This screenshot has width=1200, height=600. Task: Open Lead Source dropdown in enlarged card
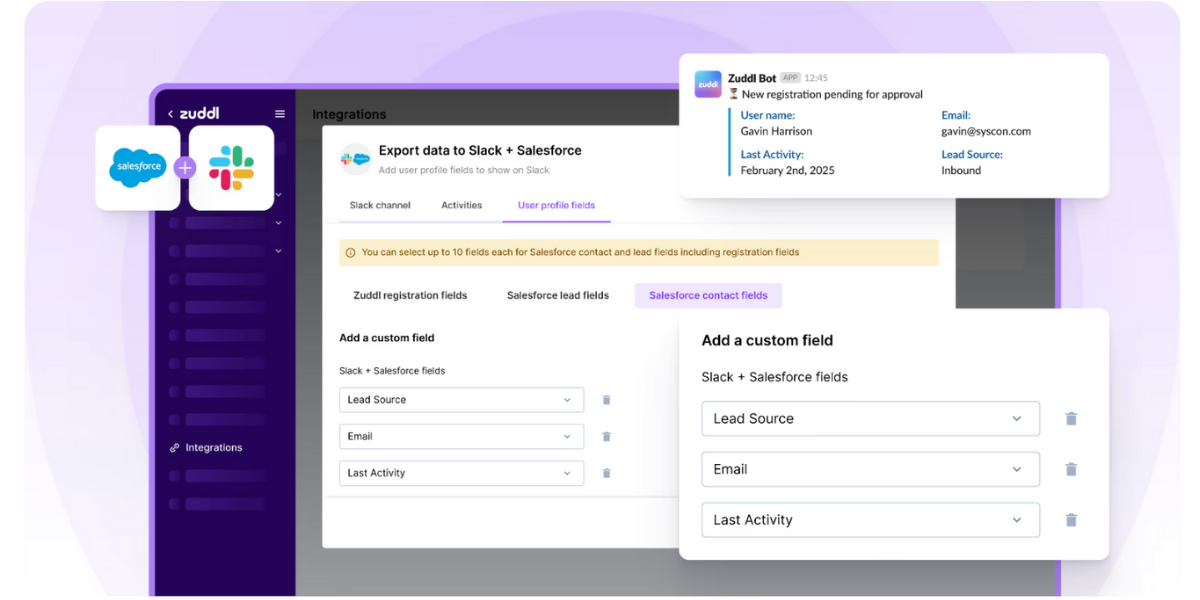[870, 419]
